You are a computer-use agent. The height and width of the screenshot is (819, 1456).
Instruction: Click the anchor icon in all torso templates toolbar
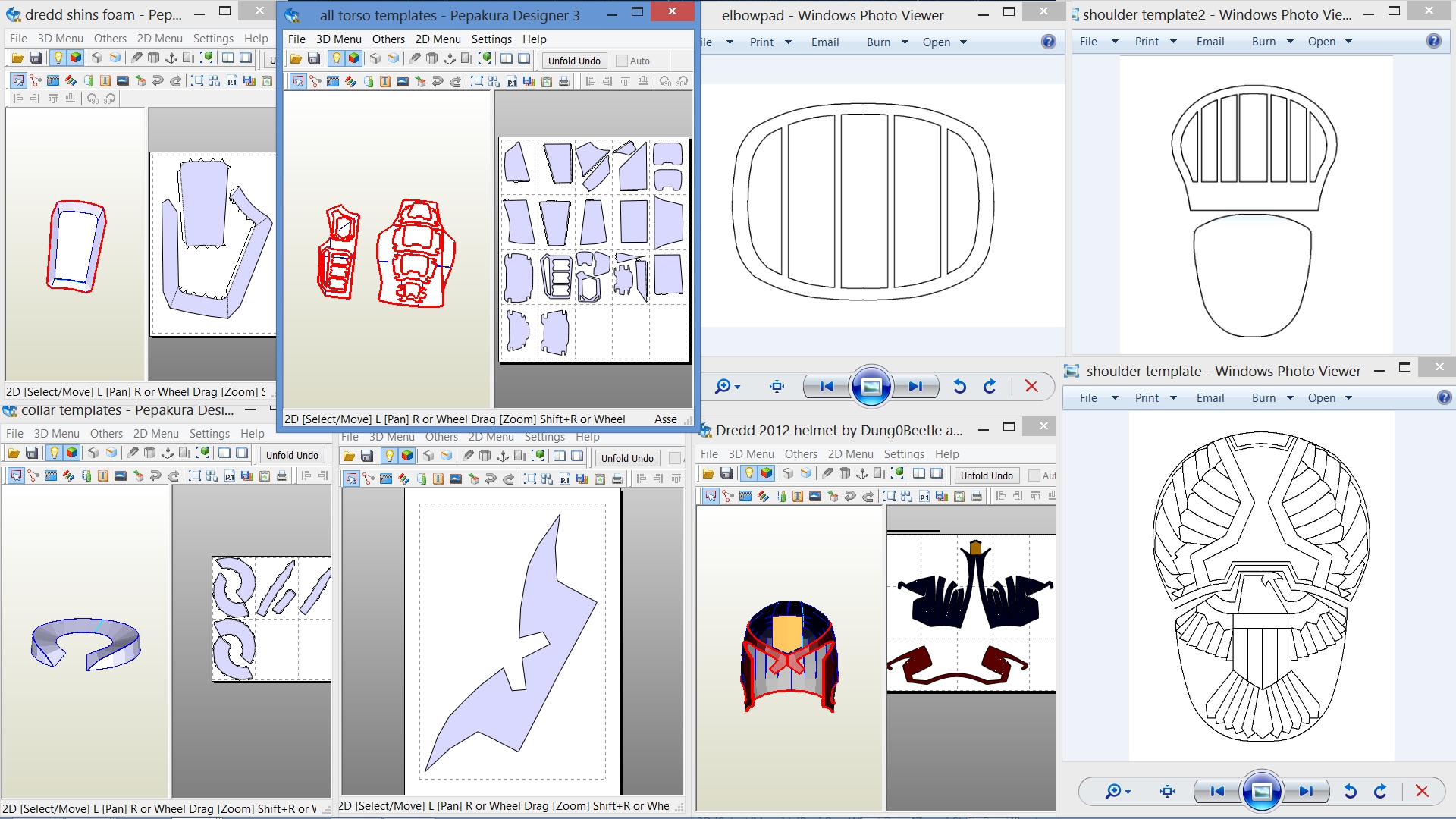pyautogui.click(x=450, y=59)
